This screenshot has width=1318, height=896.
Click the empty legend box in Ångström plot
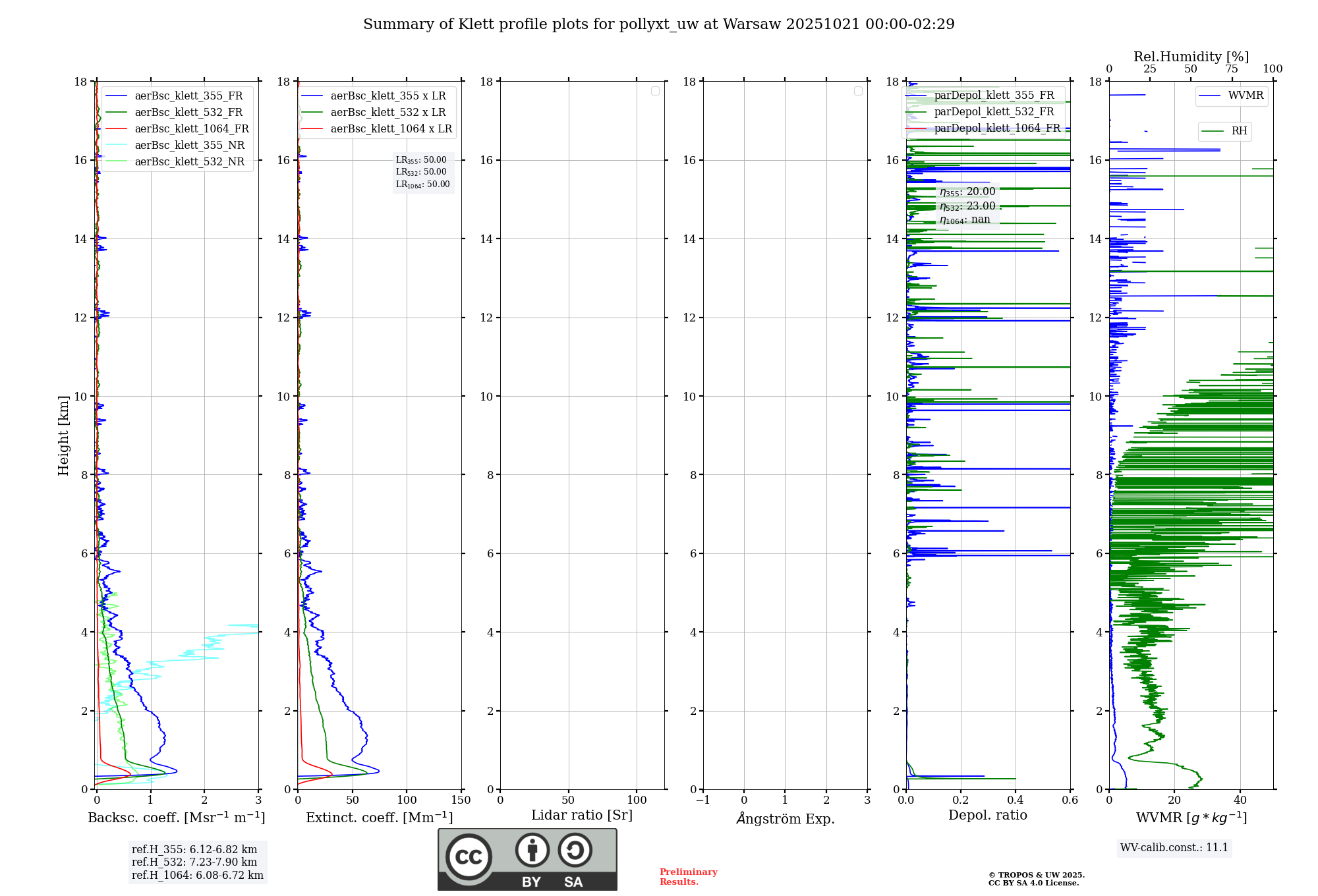[858, 91]
